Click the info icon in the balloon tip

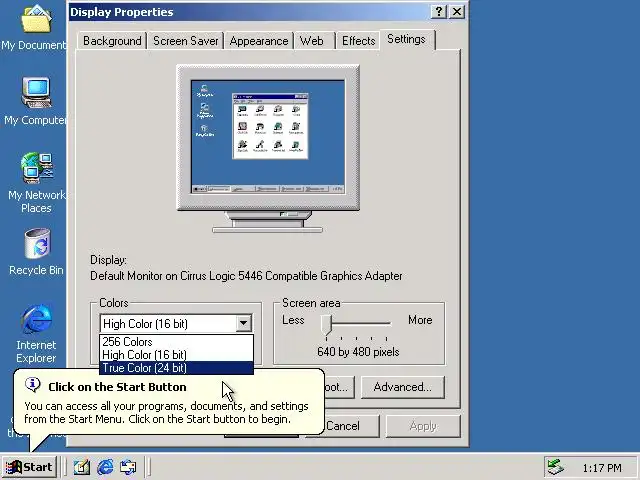[x=32, y=384]
